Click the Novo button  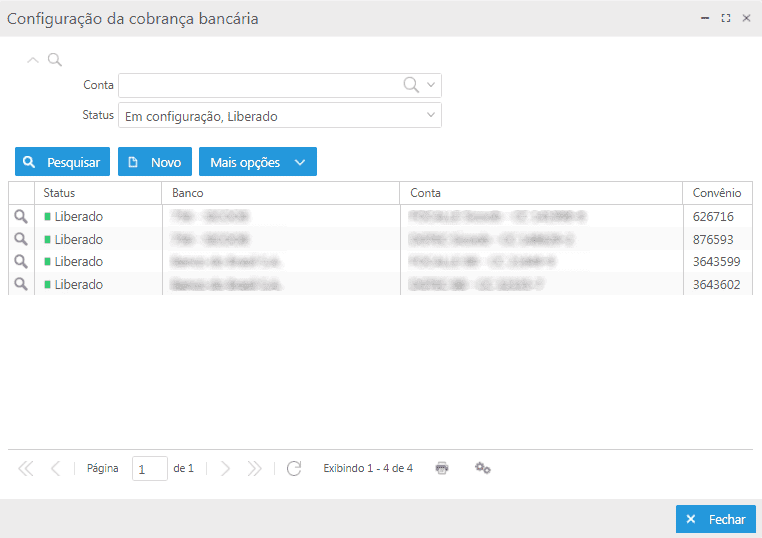coord(154,162)
